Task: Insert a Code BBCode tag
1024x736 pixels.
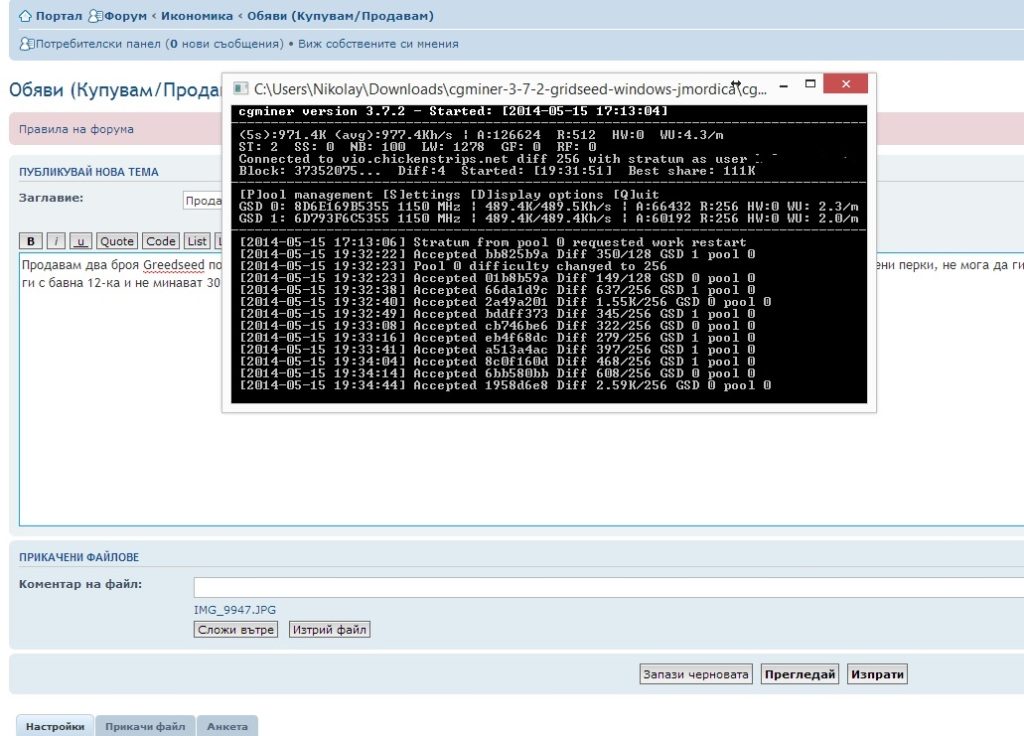Action: 160,241
